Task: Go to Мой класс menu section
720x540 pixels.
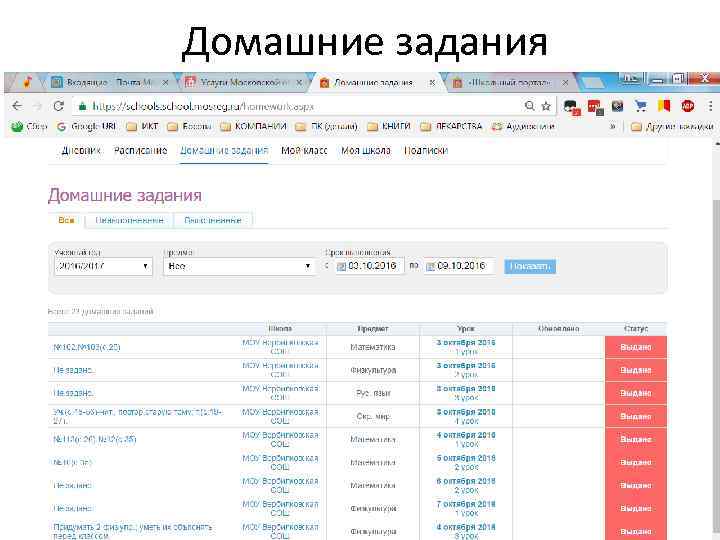Action: 304,151
